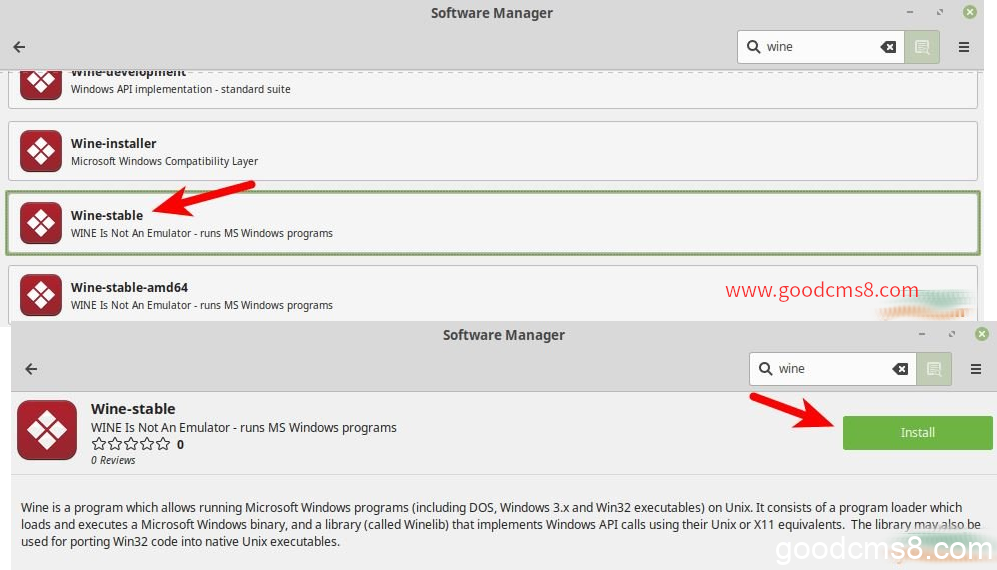
Task: Clear the wine search in the details window
Action: [x=900, y=369]
